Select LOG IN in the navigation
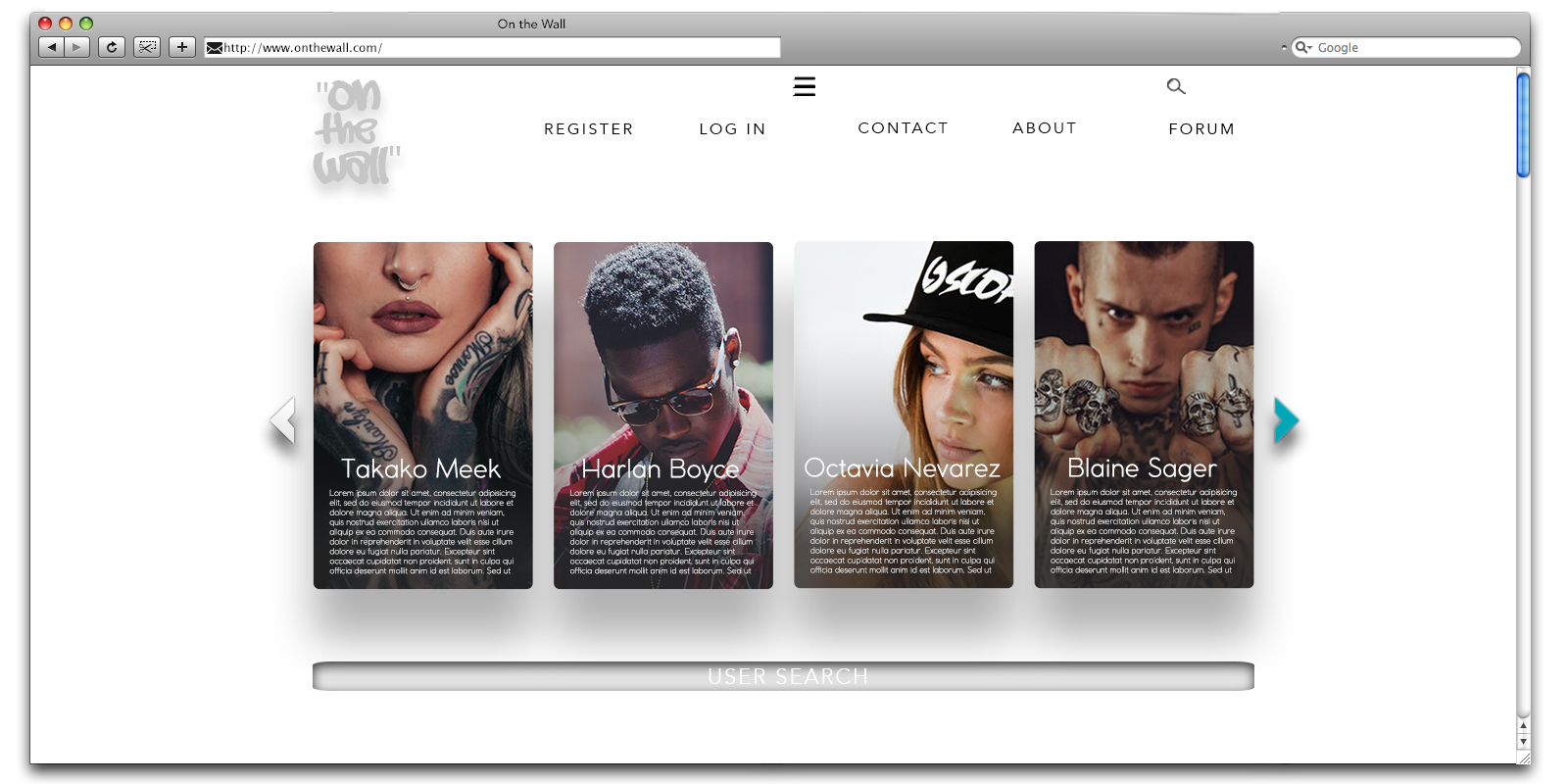The height and width of the screenshot is (784, 1568). (732, 129)
